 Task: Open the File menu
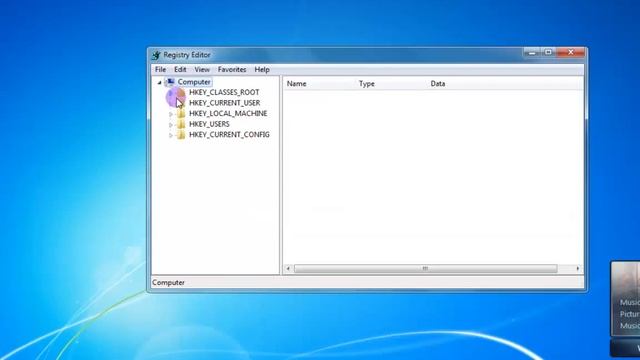[160, 69]
